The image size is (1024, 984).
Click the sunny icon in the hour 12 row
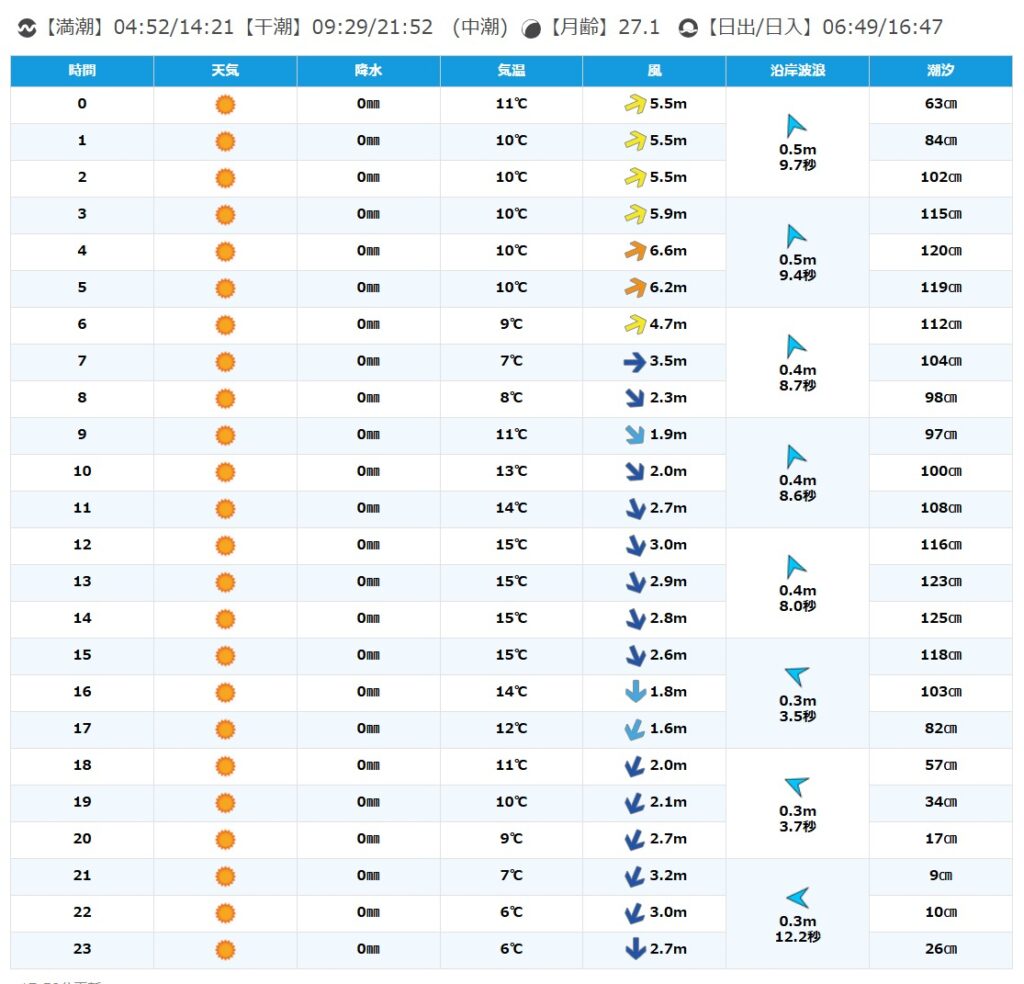225,545
